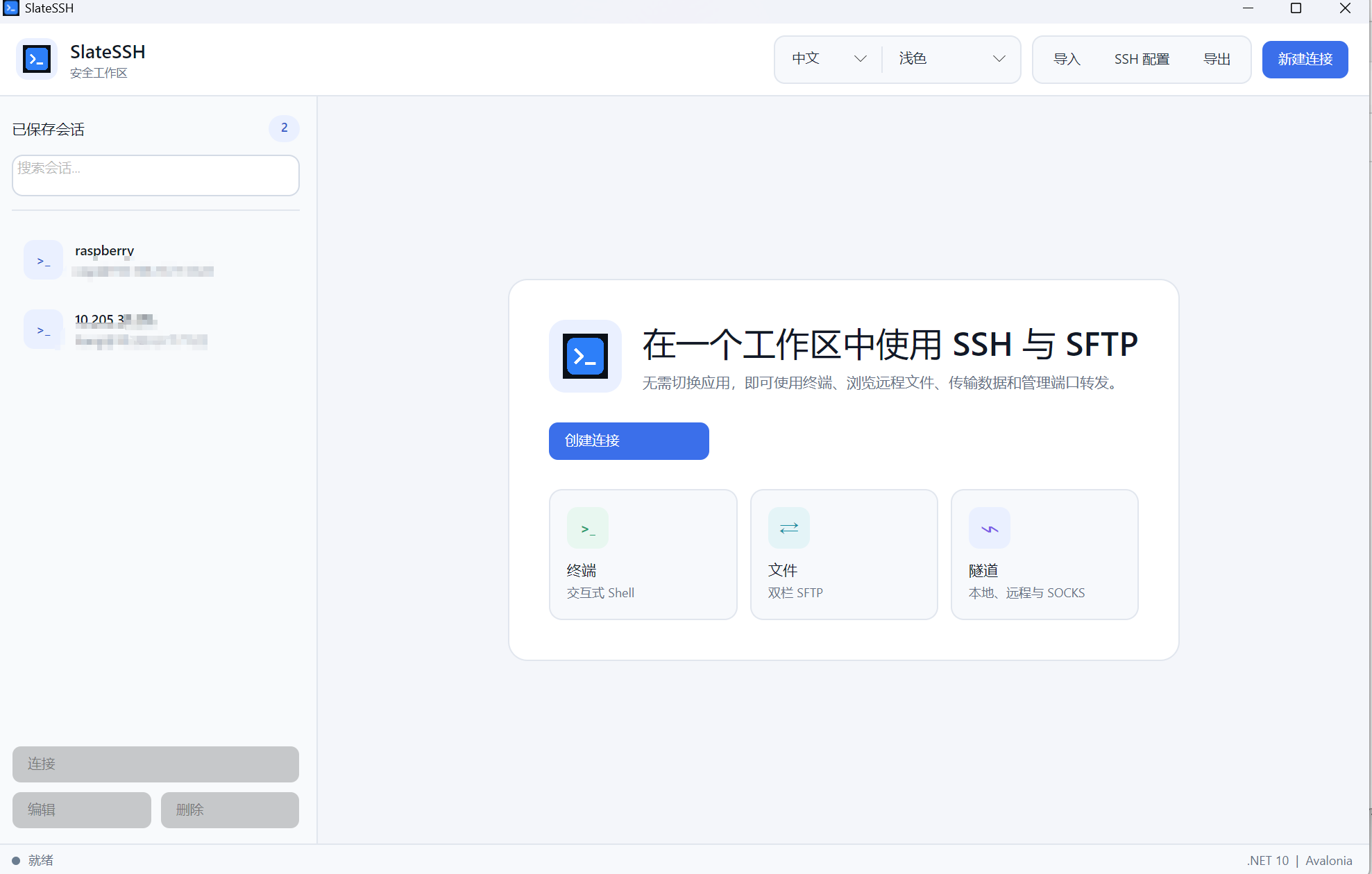
Task: Click the terminal icon beside 10.205 session
Action: (x=43, y=329)
